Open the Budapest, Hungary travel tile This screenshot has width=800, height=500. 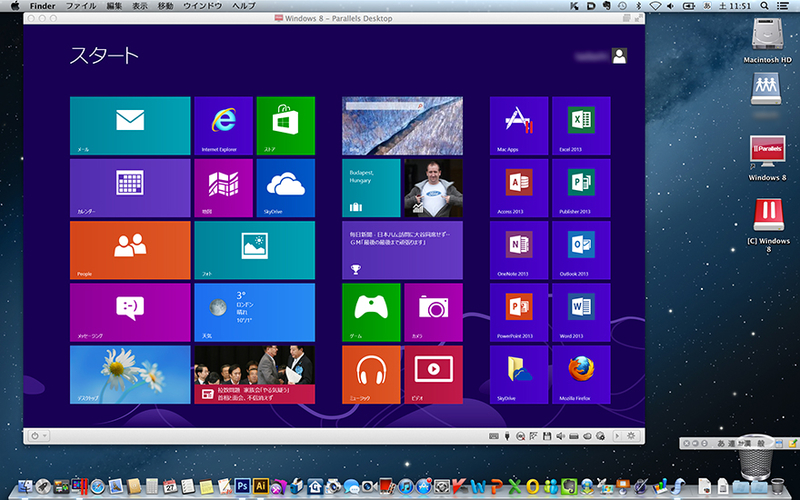371,188
